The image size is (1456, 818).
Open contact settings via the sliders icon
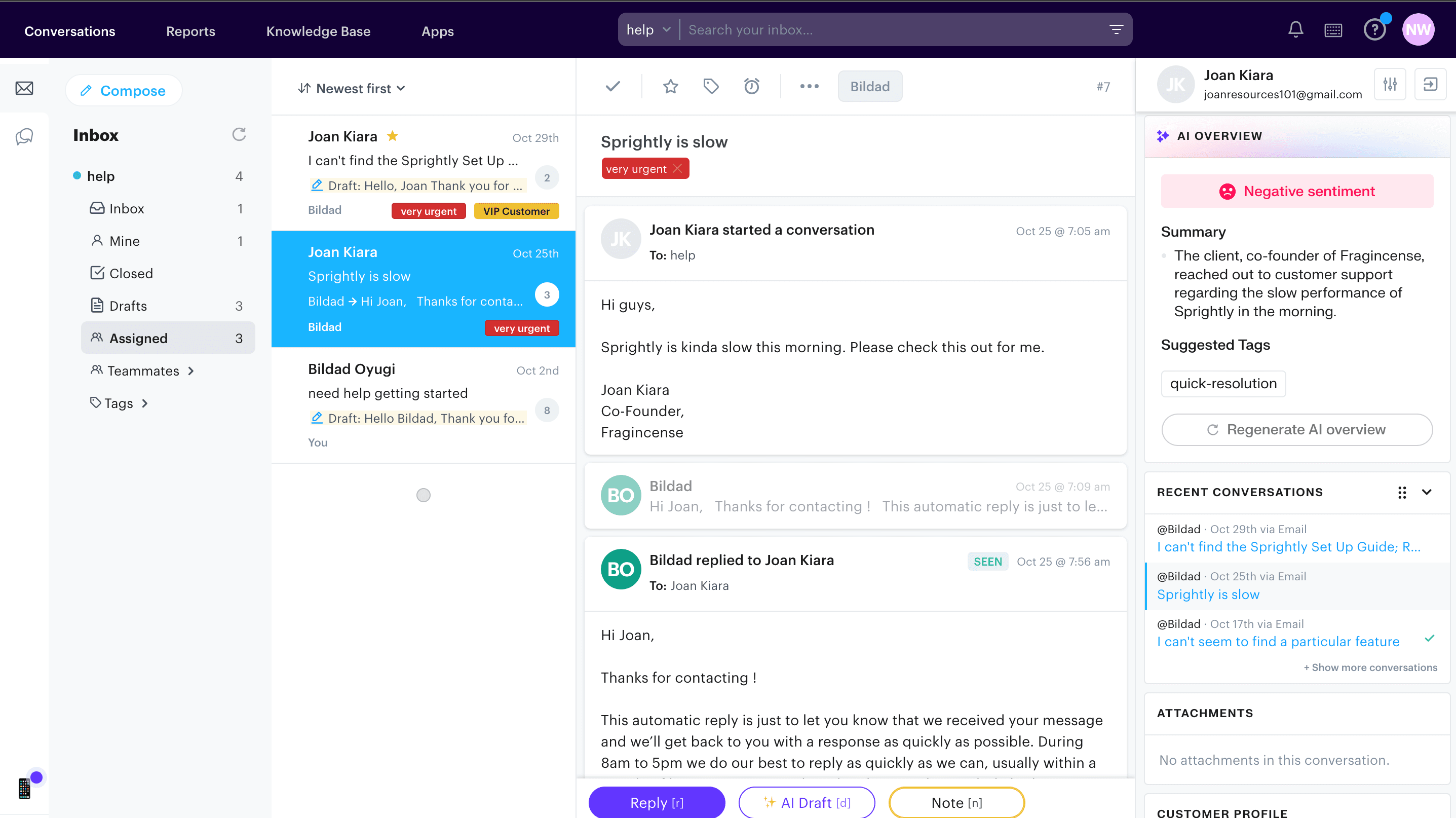1390,84
